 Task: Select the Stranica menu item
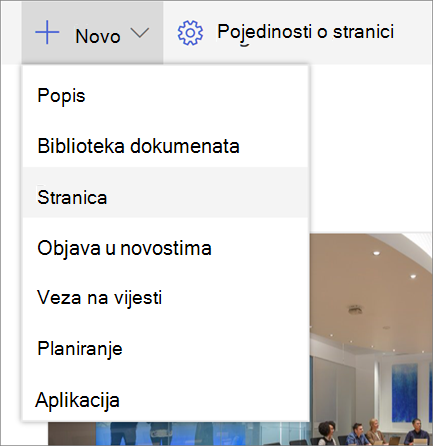(165, 192)
